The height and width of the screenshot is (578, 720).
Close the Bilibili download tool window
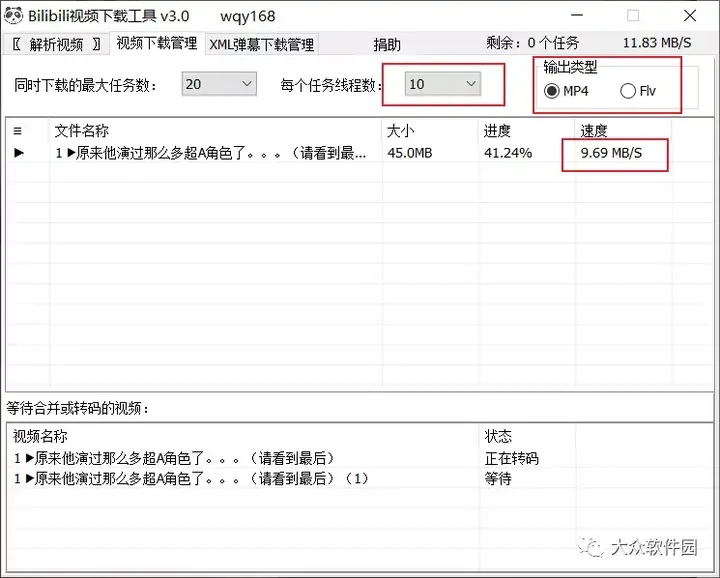tap(689, 16)
